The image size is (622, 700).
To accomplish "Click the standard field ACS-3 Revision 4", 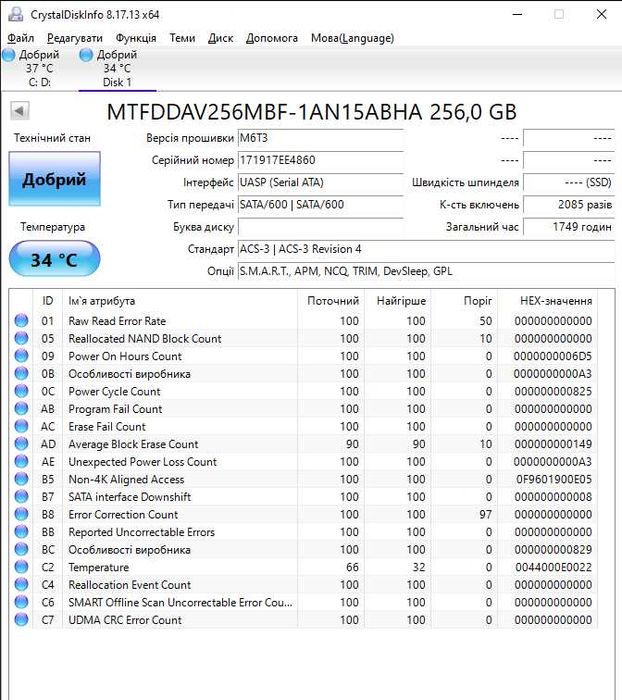I will point(426,249).
